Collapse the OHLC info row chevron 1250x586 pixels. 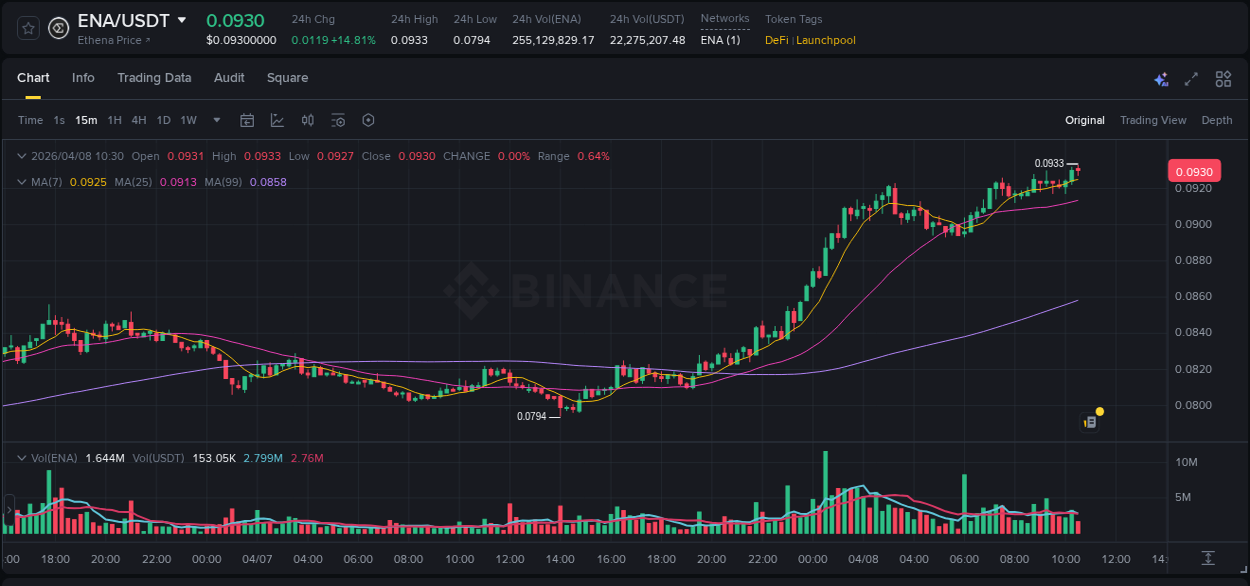click(22, 156)
